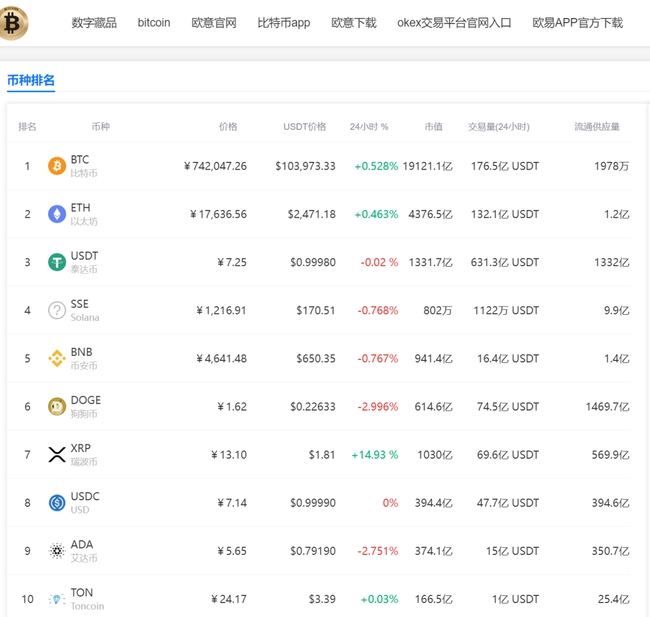Click DOGE supply 1469.7亿

click(607, 407)
